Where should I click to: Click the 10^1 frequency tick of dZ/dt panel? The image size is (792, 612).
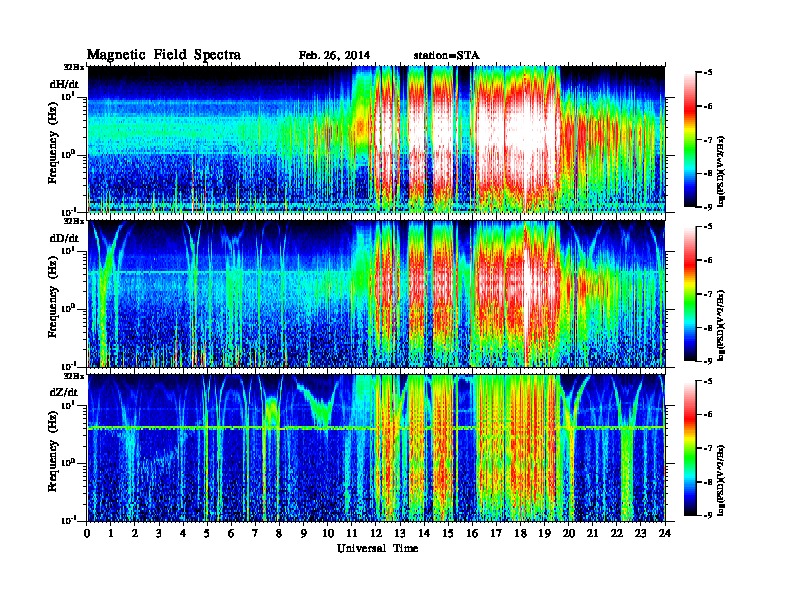point(68,405)
